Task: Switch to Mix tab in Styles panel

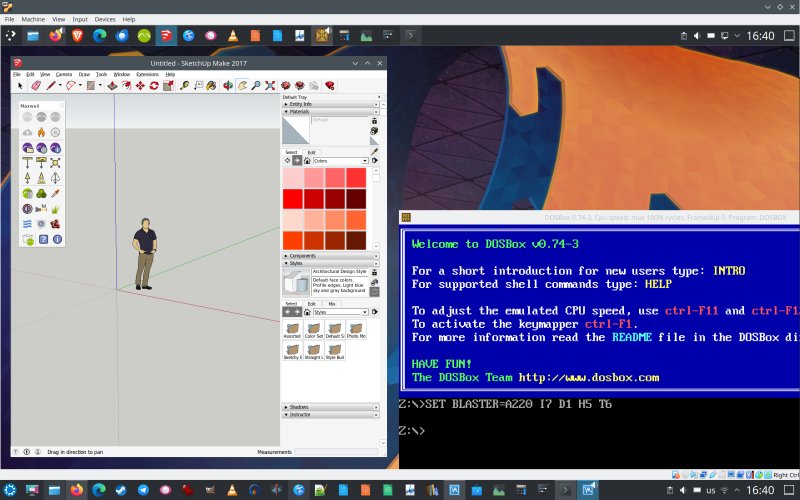Action: click(332, 304)
